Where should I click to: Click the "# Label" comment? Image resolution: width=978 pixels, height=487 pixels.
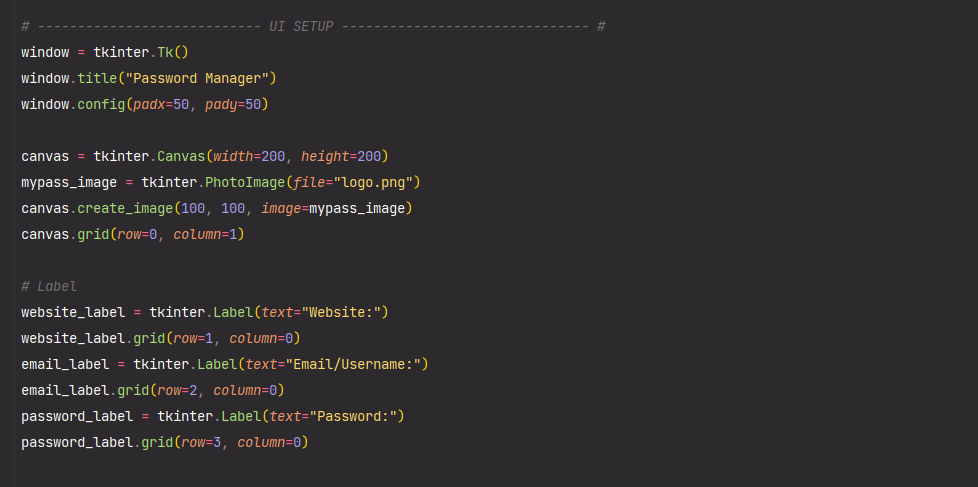49,286
